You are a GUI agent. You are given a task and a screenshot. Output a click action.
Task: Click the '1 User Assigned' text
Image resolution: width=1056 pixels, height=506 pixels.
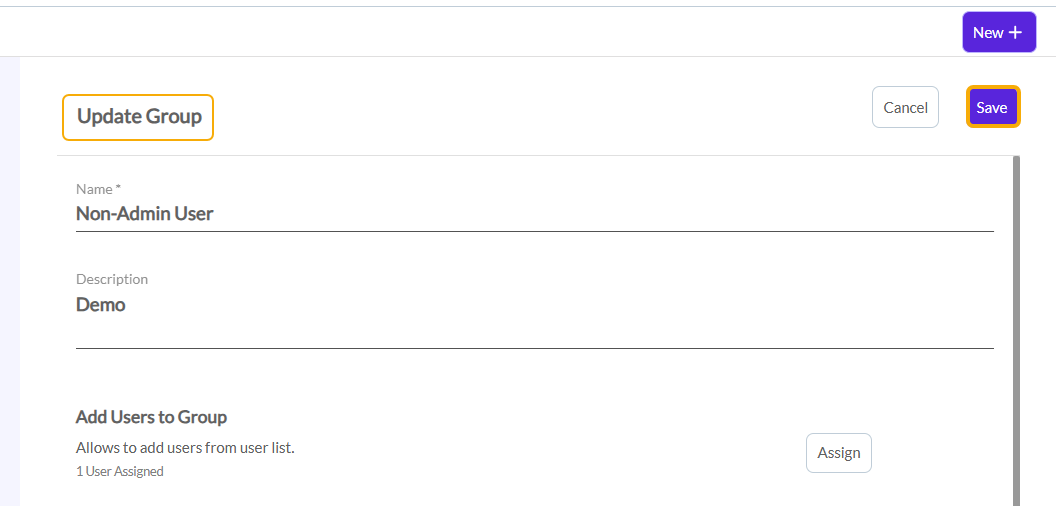point(120,472)
